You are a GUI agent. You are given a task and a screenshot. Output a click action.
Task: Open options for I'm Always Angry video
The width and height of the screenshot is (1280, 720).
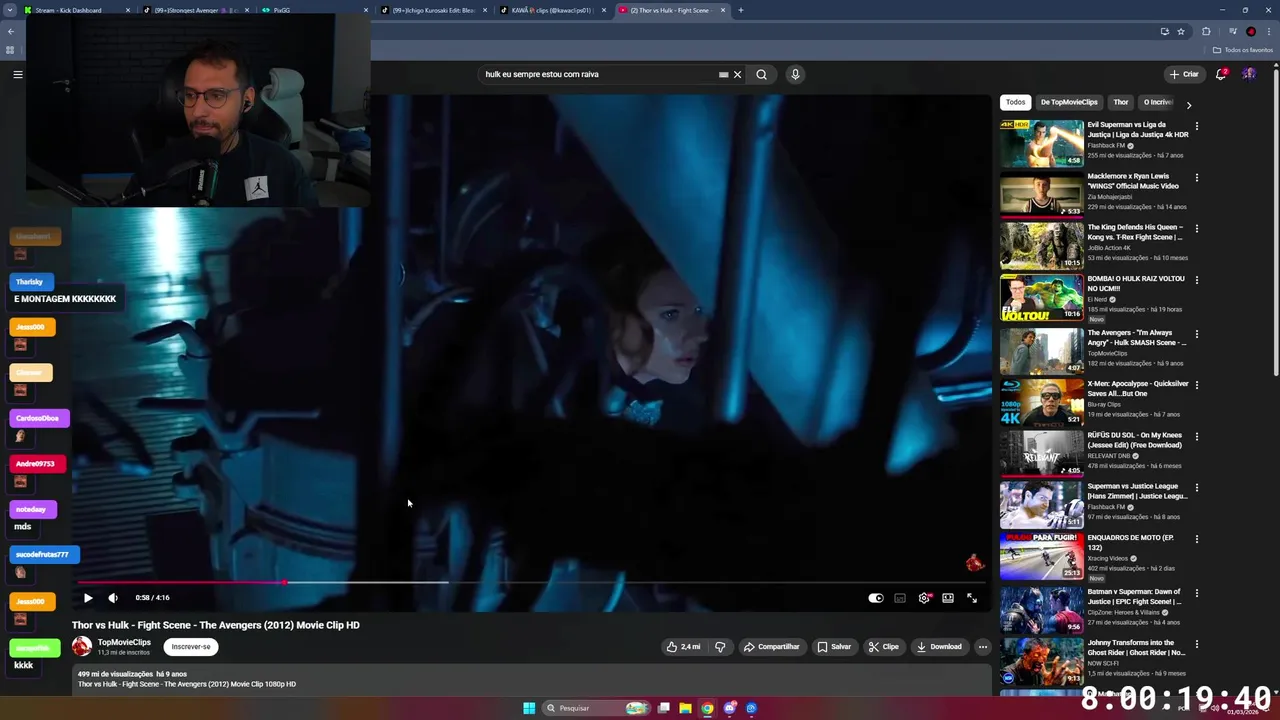1197,334
